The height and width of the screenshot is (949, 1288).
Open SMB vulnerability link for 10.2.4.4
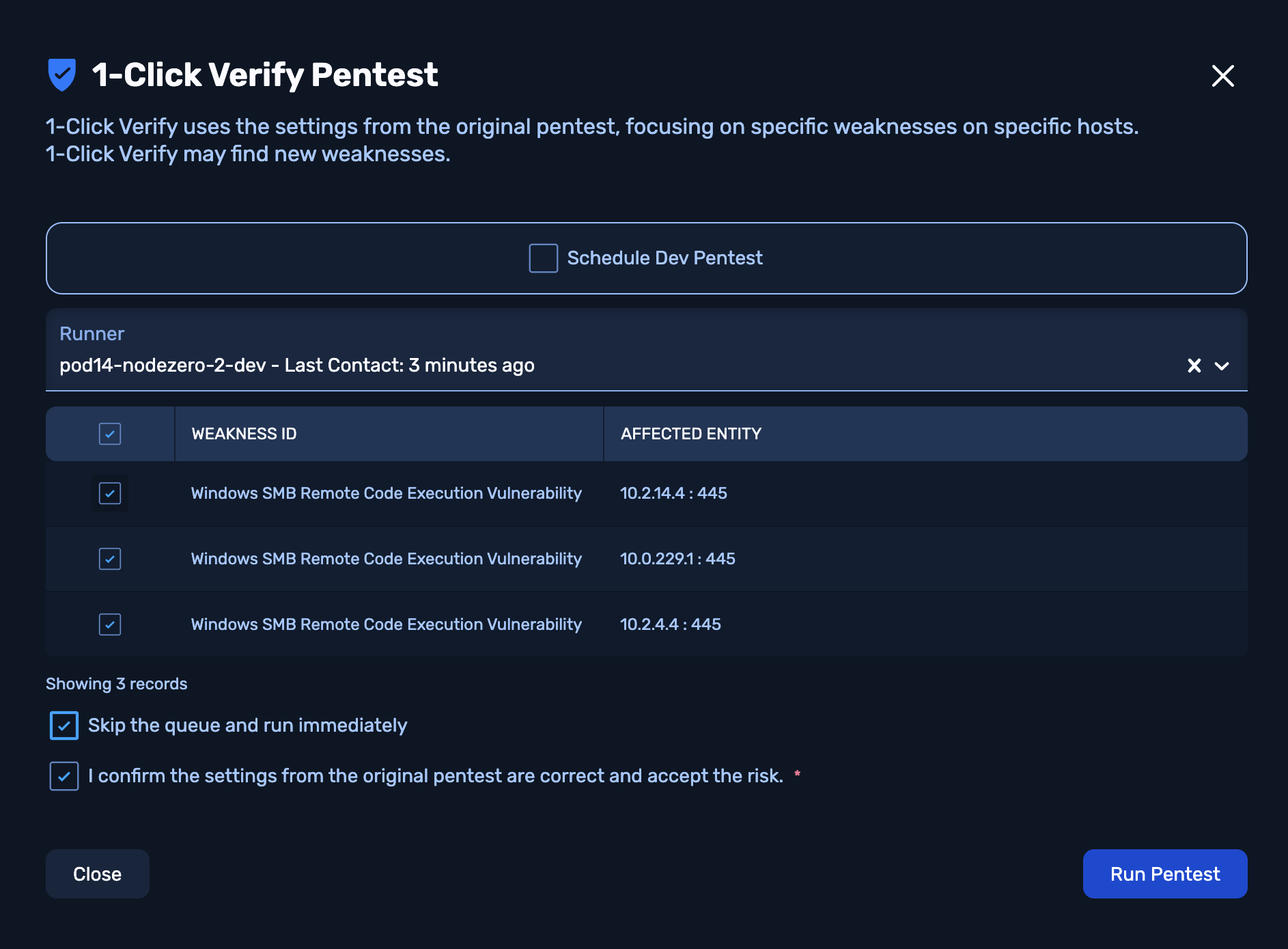[x=386, y=624]
